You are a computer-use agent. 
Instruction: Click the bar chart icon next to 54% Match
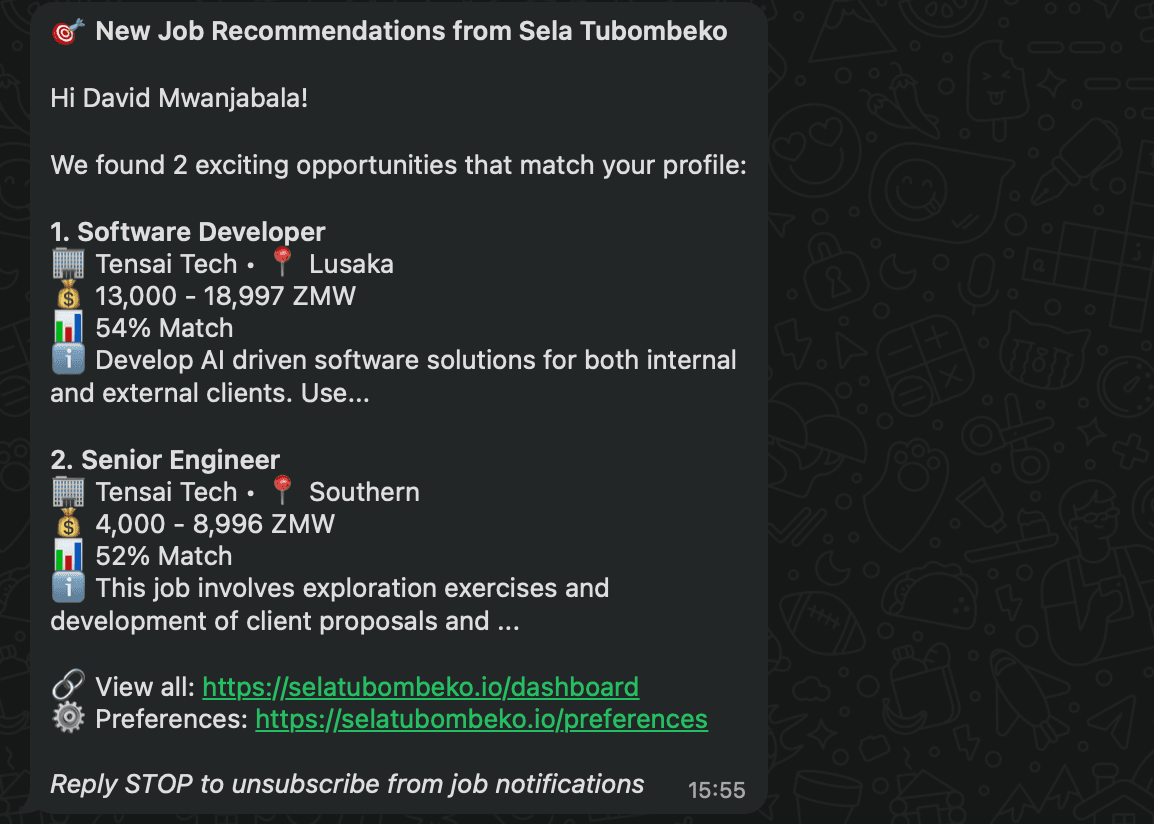pos(66,327)
